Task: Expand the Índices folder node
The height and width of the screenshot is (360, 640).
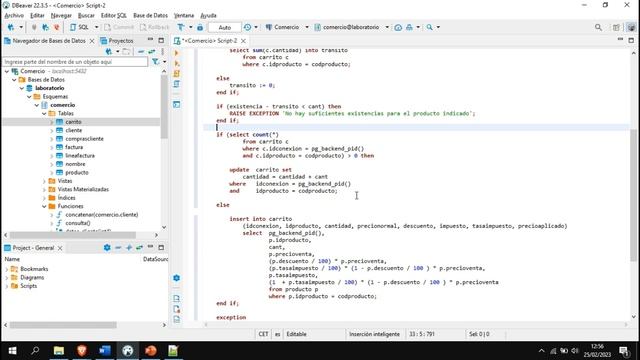Action: (x=44, y=198)
